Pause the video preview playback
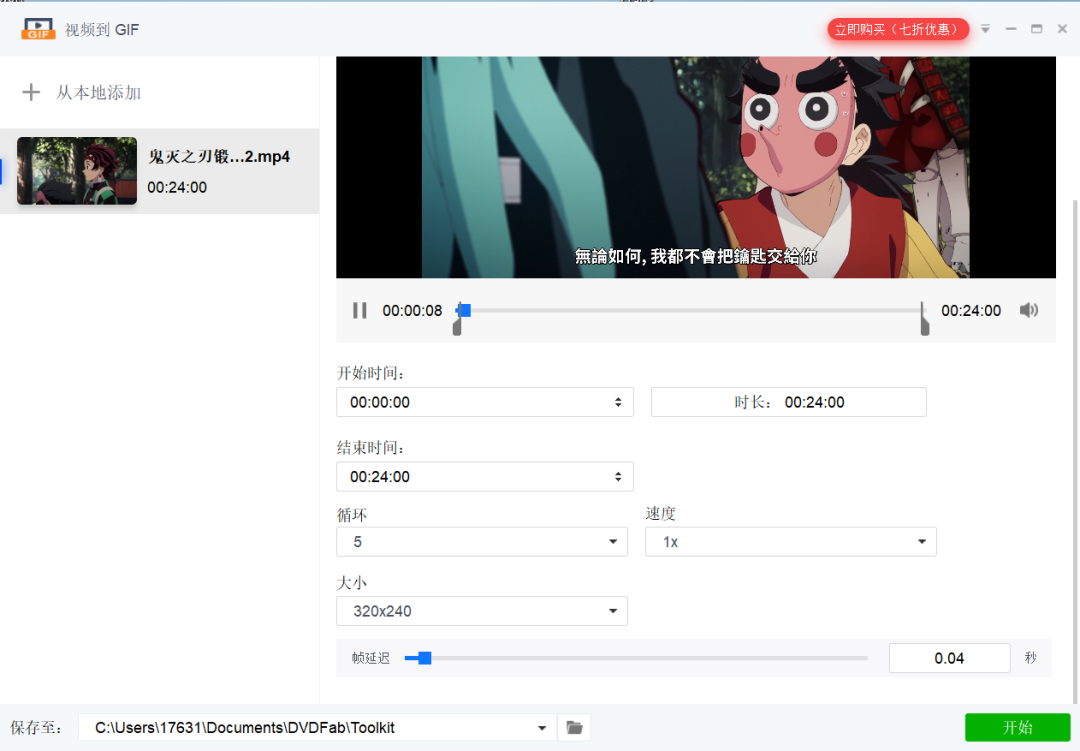Screen dimensions: 1080x751 point(359,310)
